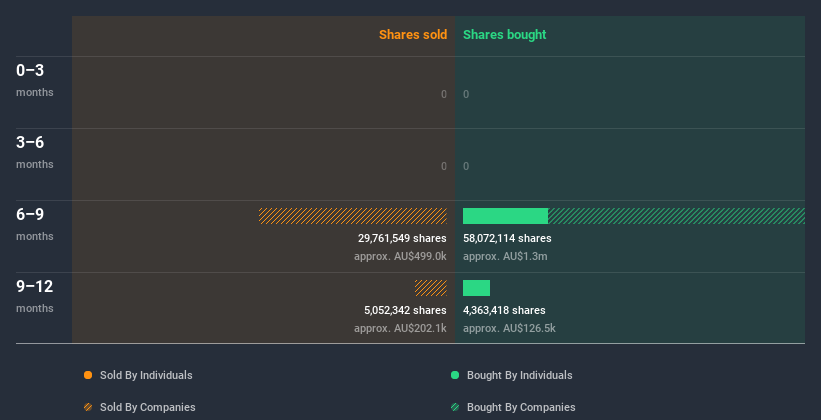Click the orange dot beside Sold By Individuals
The image size is (821, 420).
click(88, 375)
